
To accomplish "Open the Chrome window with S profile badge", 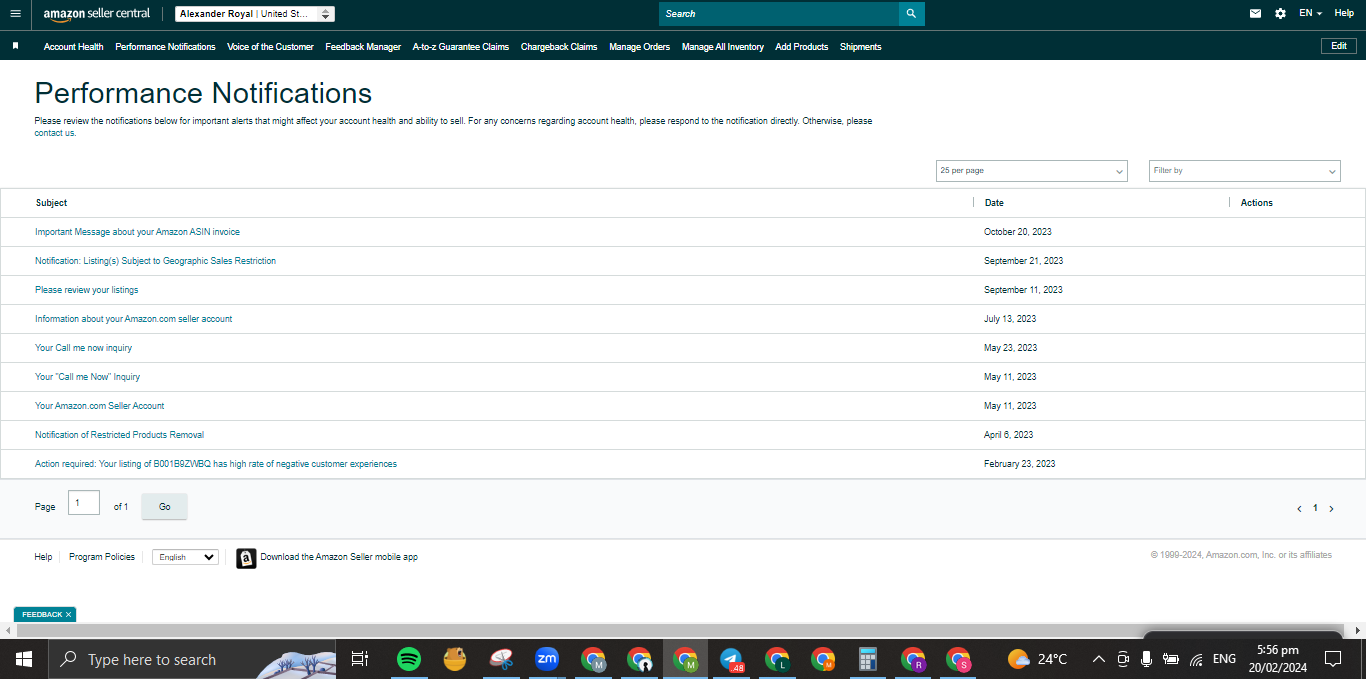I will click(x=959, y=659).
